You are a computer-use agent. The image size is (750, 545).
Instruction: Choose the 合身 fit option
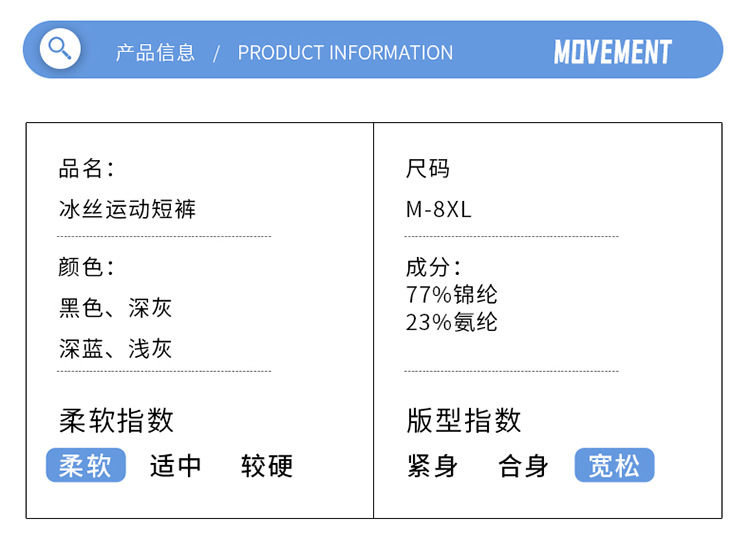[524, 466]
